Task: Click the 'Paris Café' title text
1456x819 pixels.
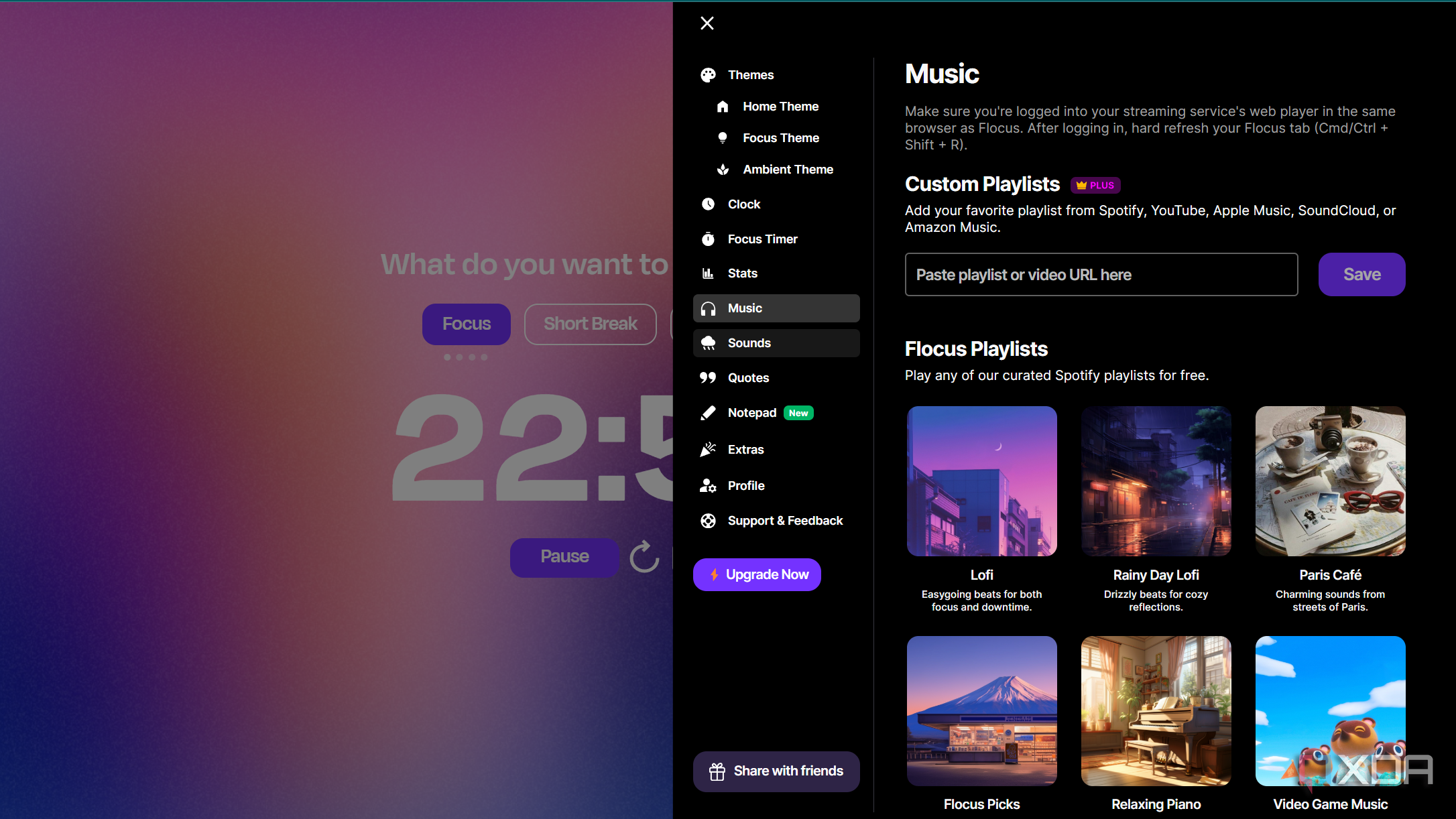Action: point(1330,575)
